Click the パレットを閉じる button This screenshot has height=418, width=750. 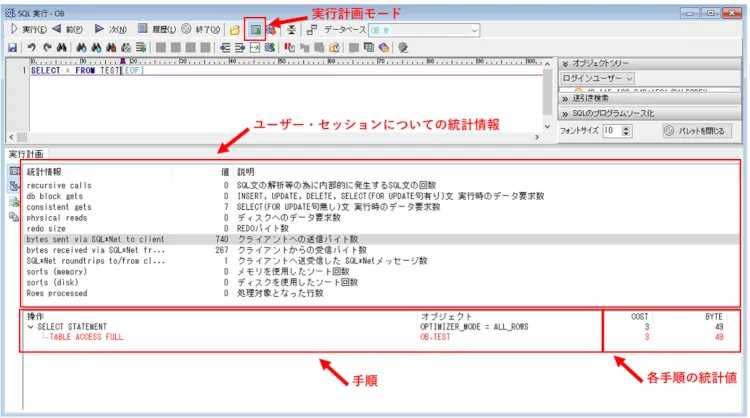tap(696, 131)
